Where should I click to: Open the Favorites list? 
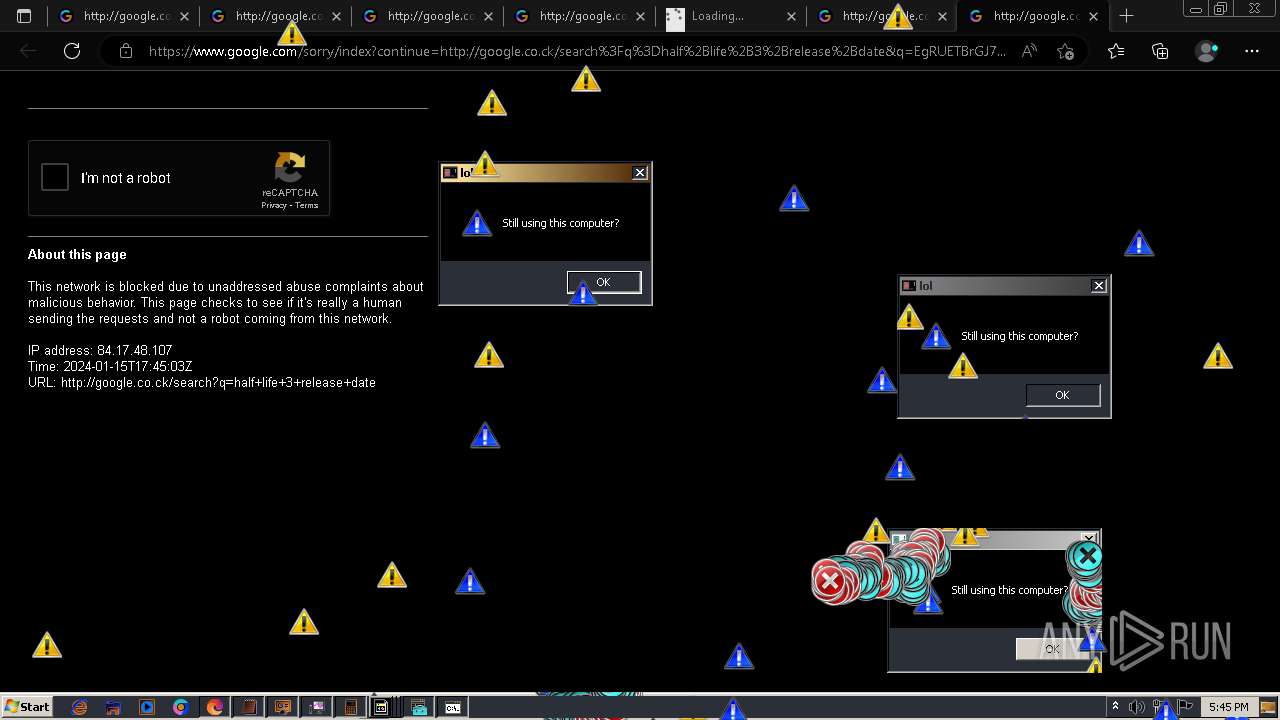point(1116,51)
